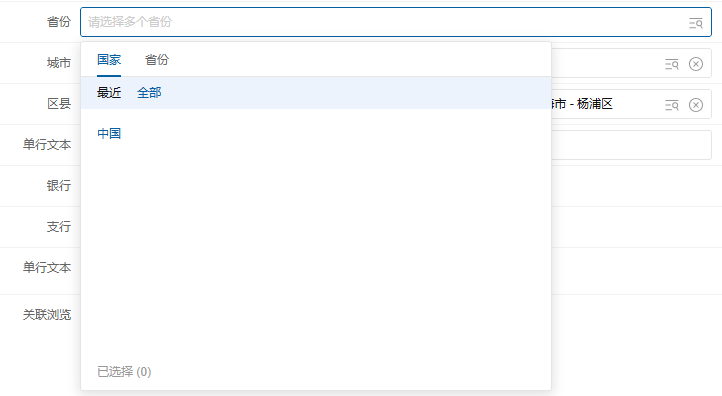The image size is (722, 396).
Task: Click the 省份 field label
Action: click(x=59, y=22)
